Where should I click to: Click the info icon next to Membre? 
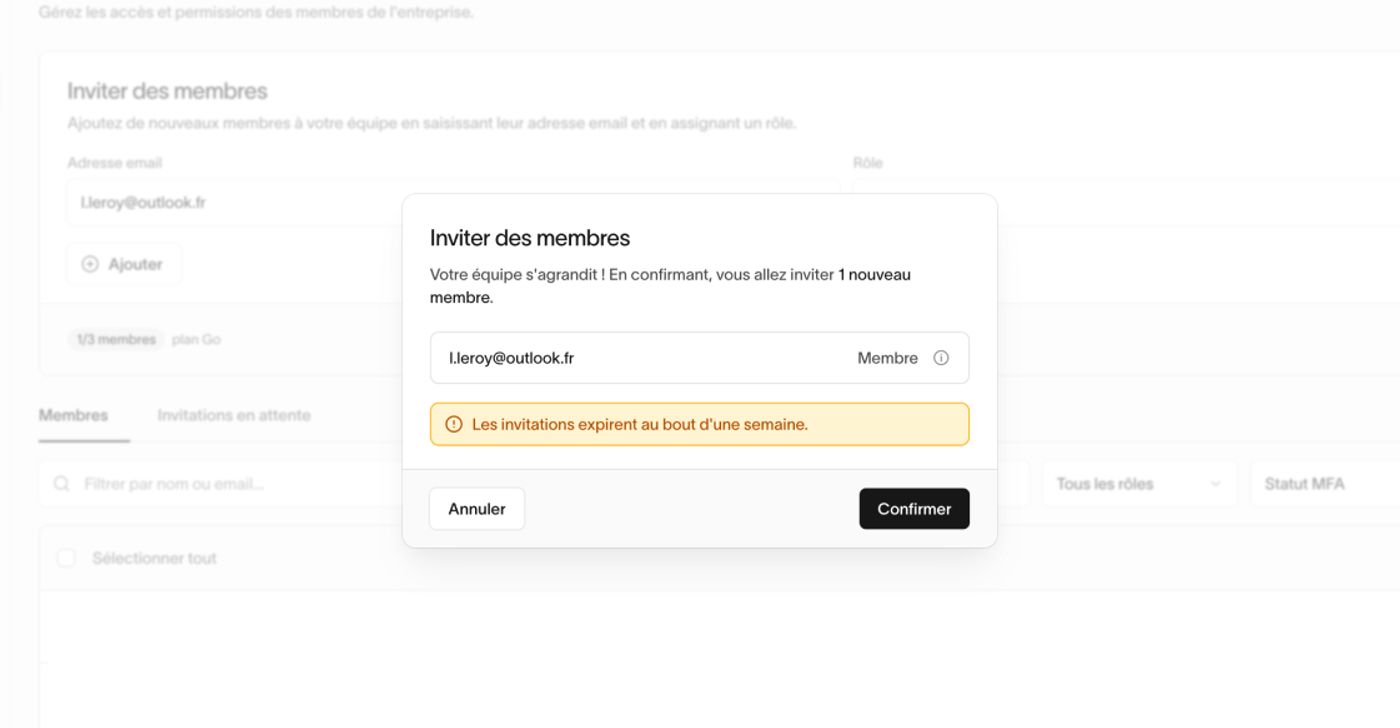pyautogui.click(x=941, y=358)
